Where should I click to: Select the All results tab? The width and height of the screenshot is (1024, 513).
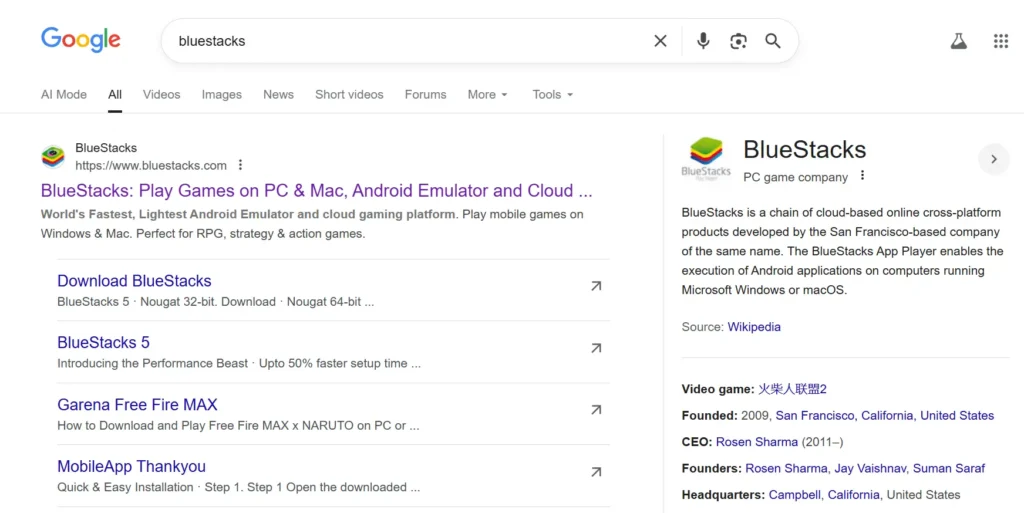pyautogui.click(x=115, y=95)
